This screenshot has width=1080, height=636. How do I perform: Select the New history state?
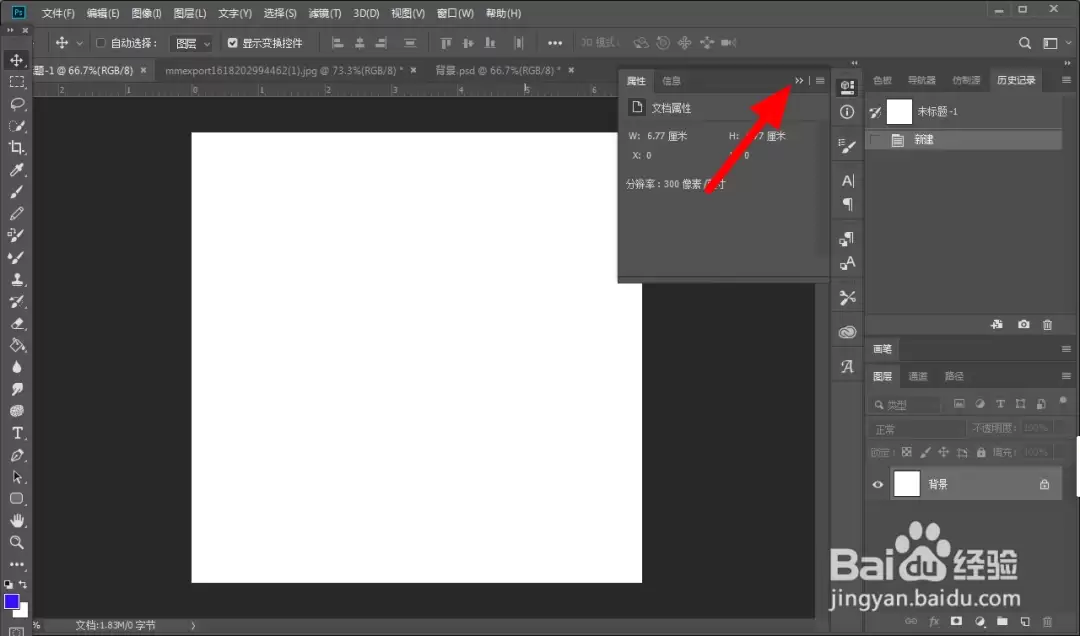pos(963,140)
